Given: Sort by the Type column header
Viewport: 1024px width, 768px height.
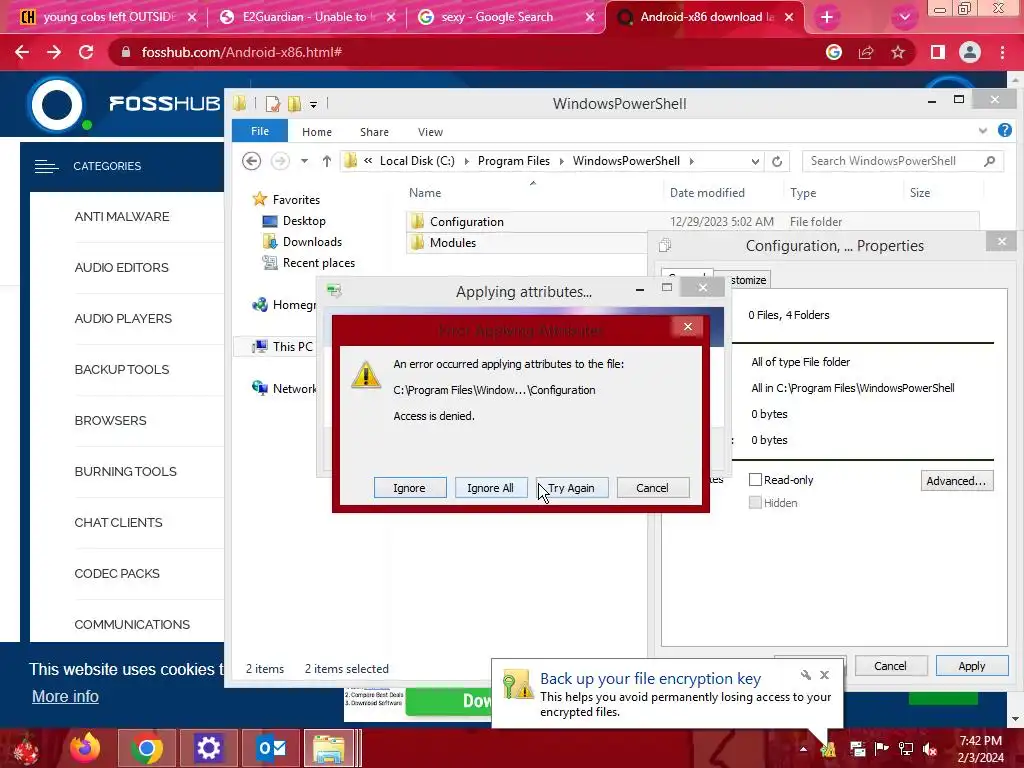Looking at the screenshot, I should click(x=803, y=193).
